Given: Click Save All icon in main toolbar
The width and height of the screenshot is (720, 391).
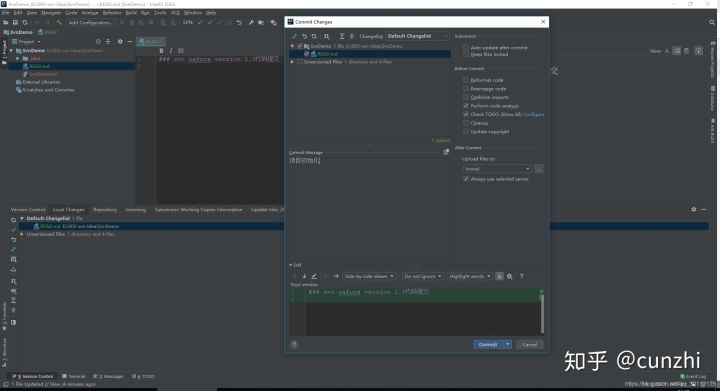Looking at the screenshot, I should [15, 22].
